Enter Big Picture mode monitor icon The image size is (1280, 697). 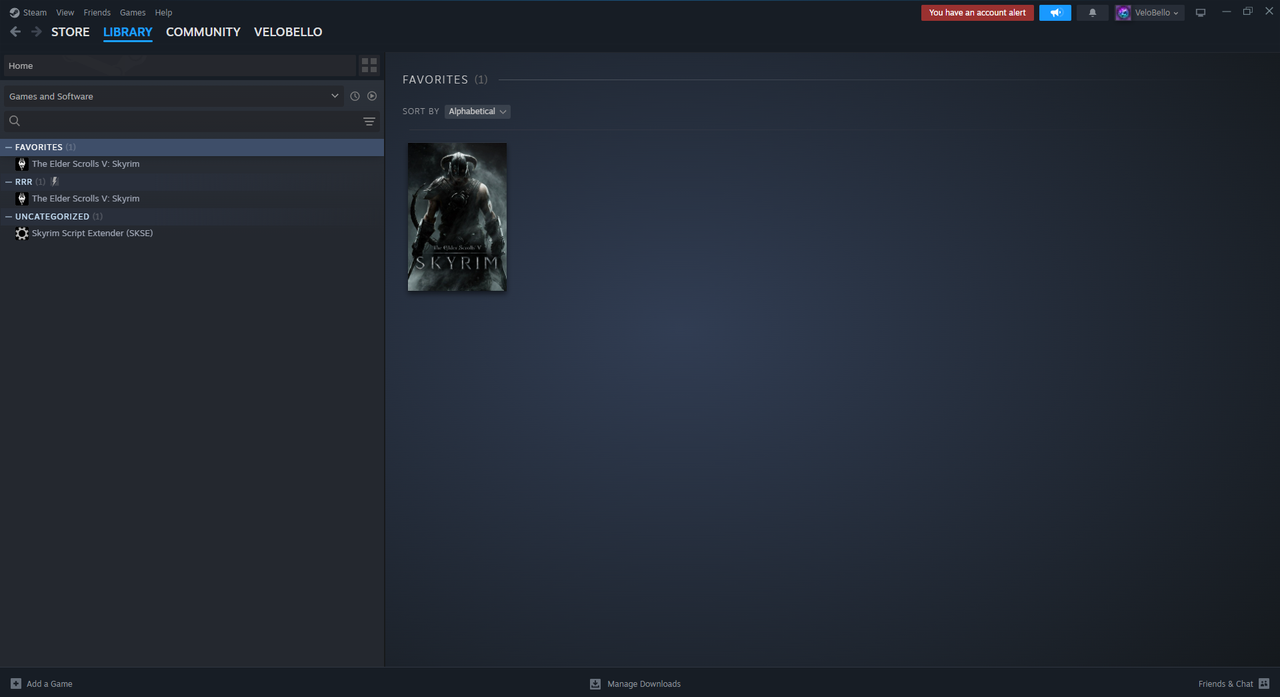1201,13
